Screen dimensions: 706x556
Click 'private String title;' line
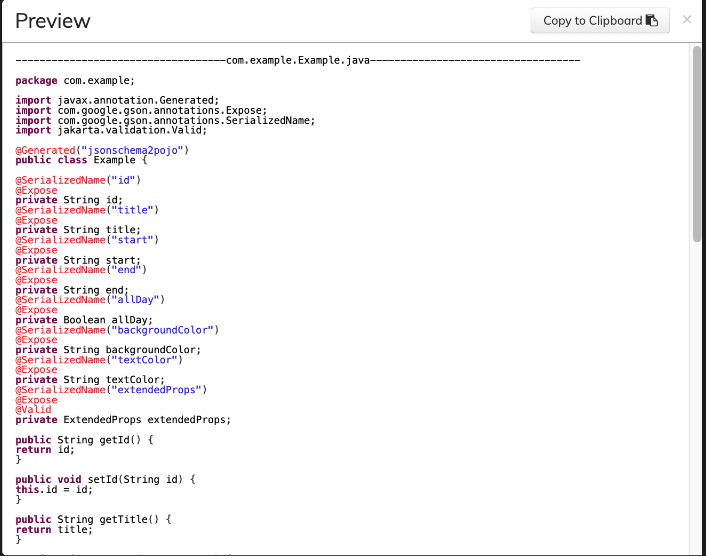click(78, 230)
